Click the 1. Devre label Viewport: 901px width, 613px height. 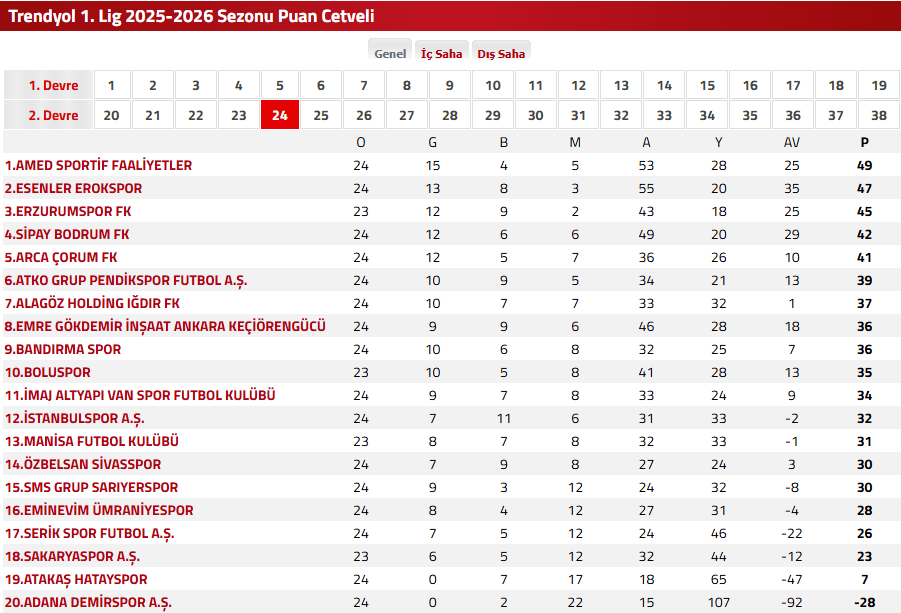(x=52, y=85)
